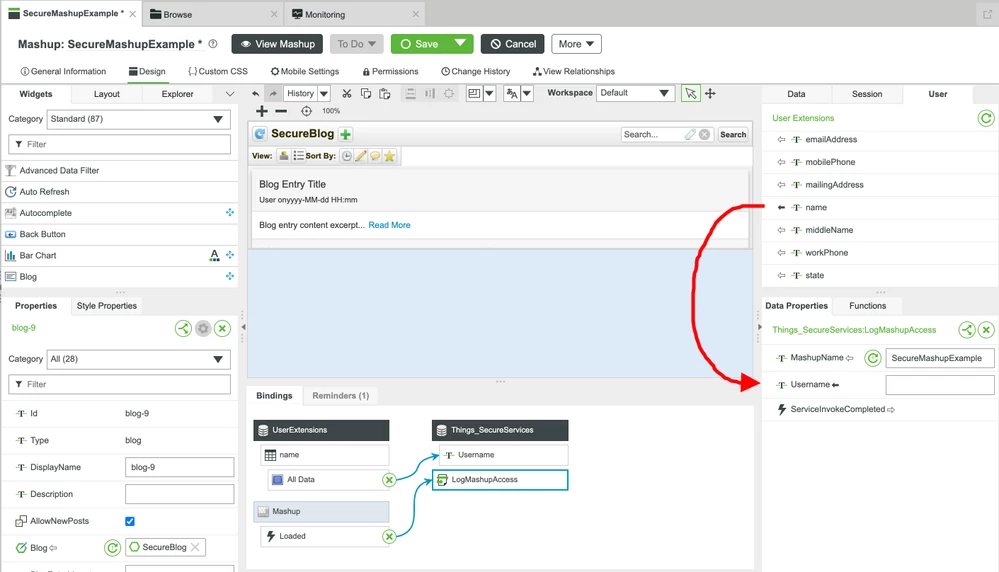999x572 pixels.
Task: Open the Functions tab
Action: (x=867, y=306)
